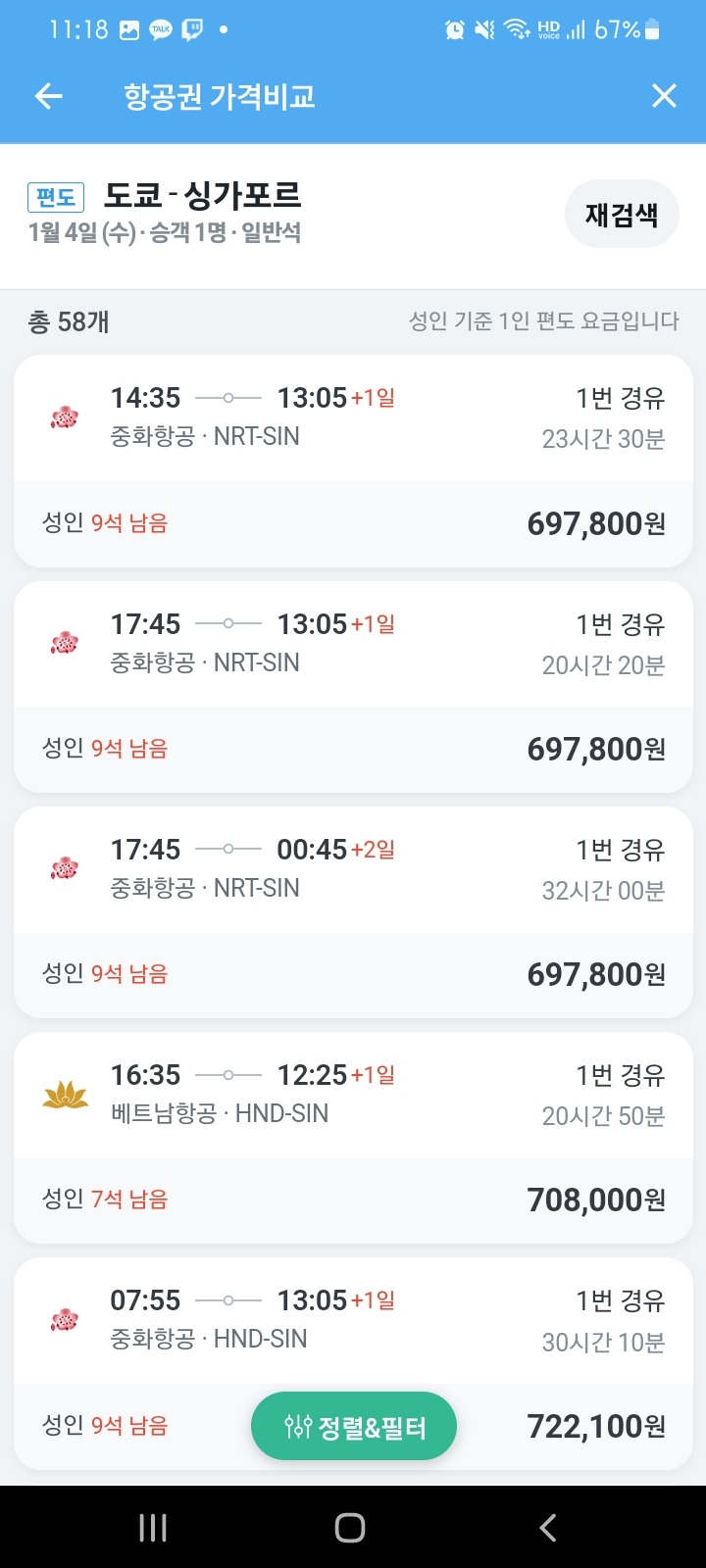Screen dimensions: 706x1568
Task: Tap the 재검색 button
Action: coord(622,215)
